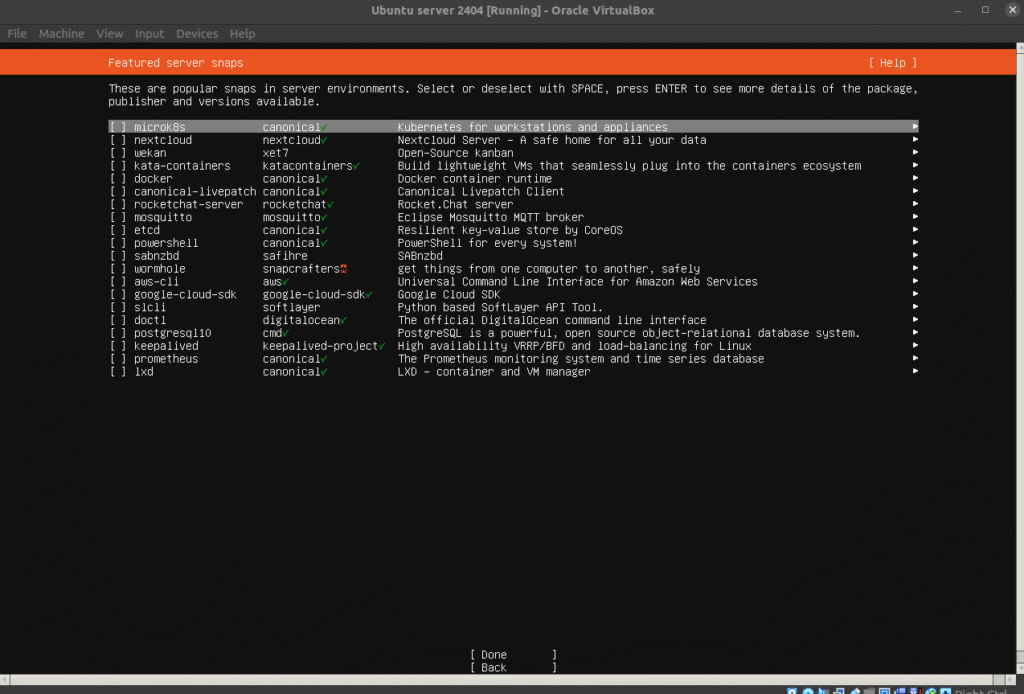The image size is (1024, 694).
Task: Open the Devices menu
Action: point(196,34)
